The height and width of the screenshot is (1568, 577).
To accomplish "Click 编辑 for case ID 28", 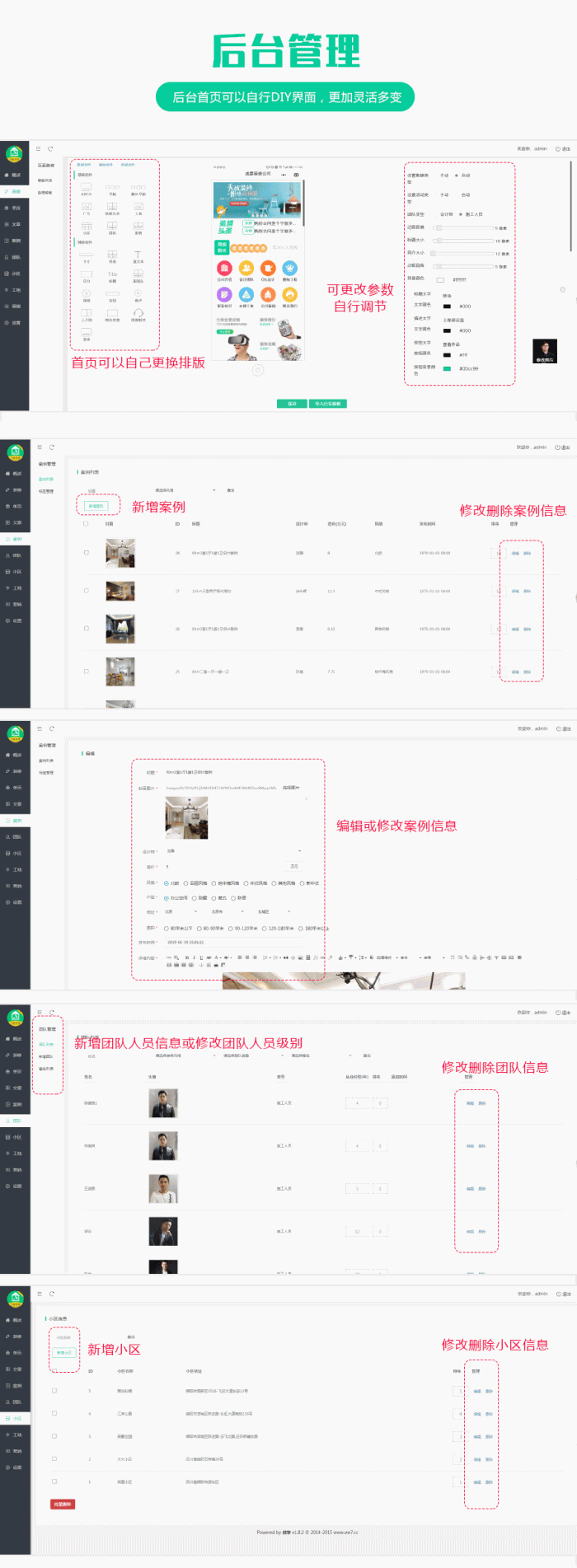I will coord(515,553).
